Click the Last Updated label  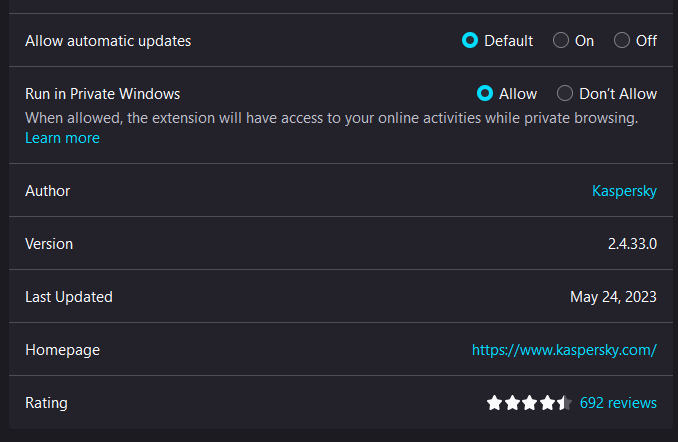point(69,297)
